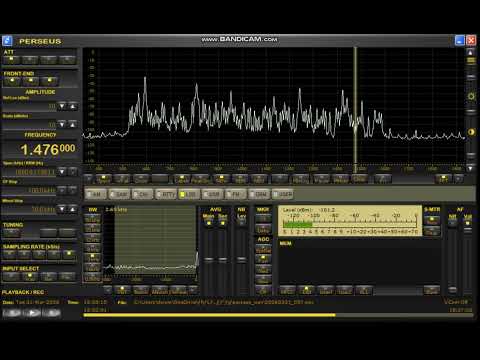
Task: Toggle the Preamp front-end button
Action: click(x=49, y=81)
